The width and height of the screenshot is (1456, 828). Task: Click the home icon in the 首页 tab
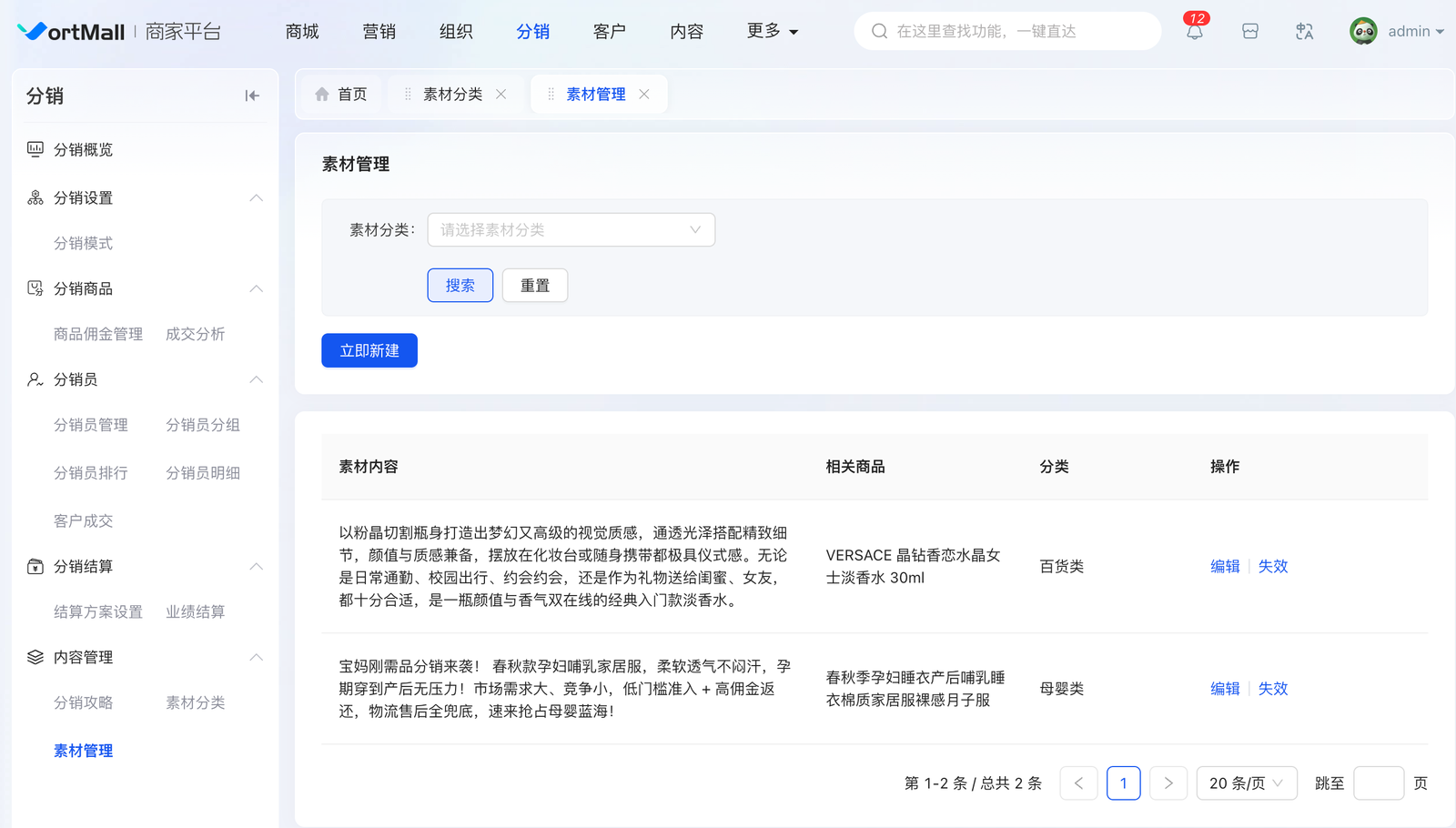322,95
